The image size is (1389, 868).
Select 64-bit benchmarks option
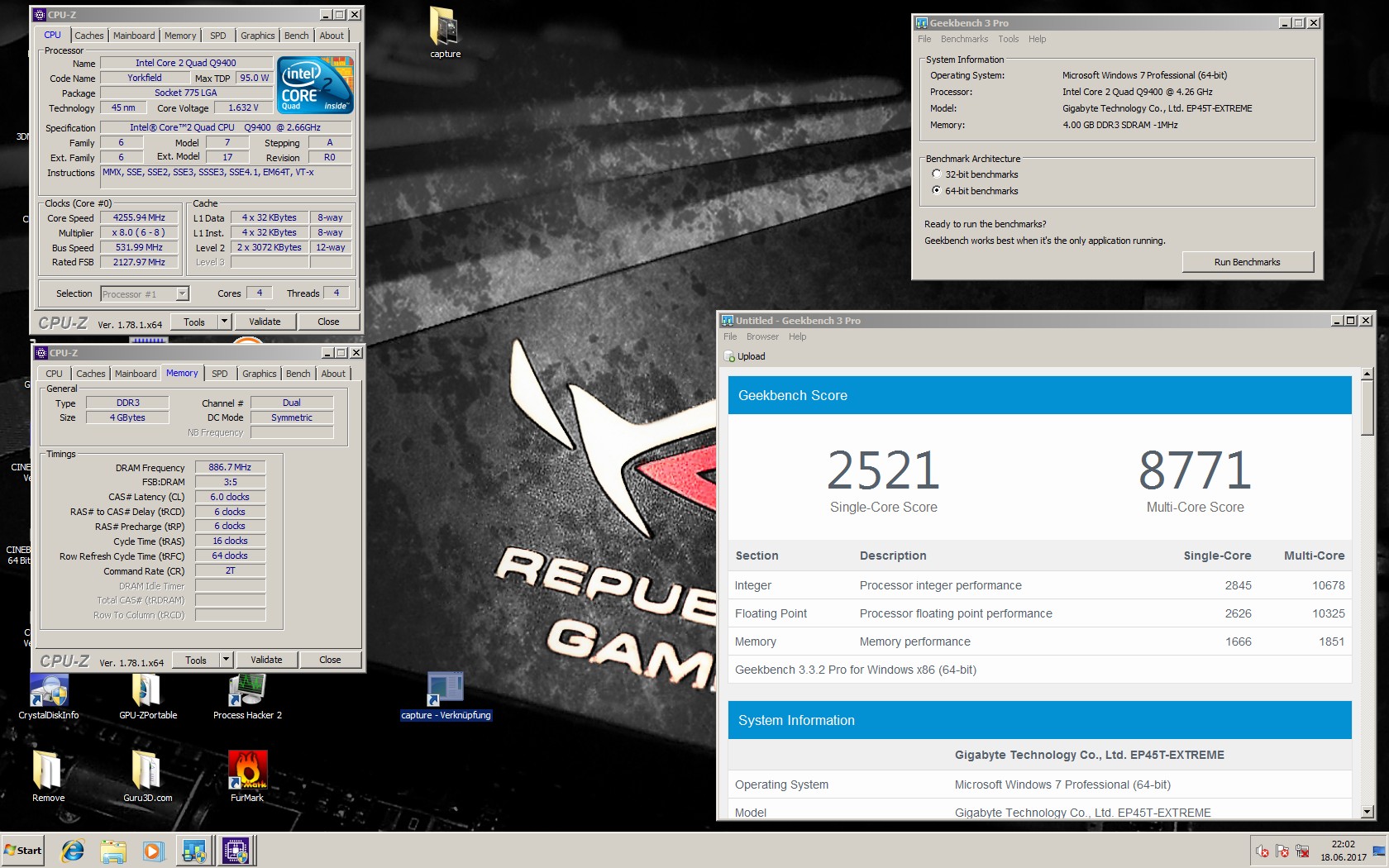point(936,191)
